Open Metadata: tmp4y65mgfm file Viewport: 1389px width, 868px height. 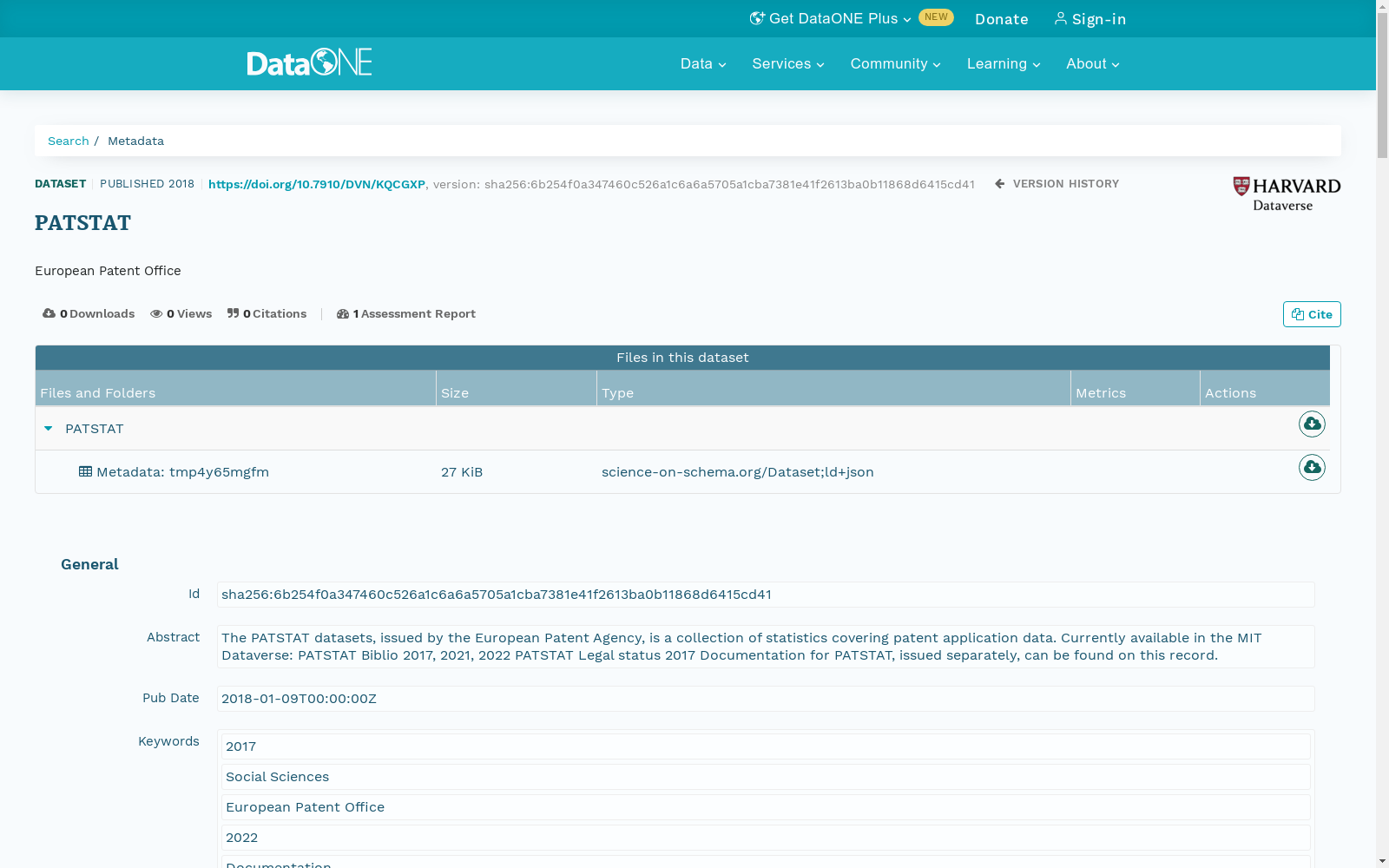tap(182, 471)
